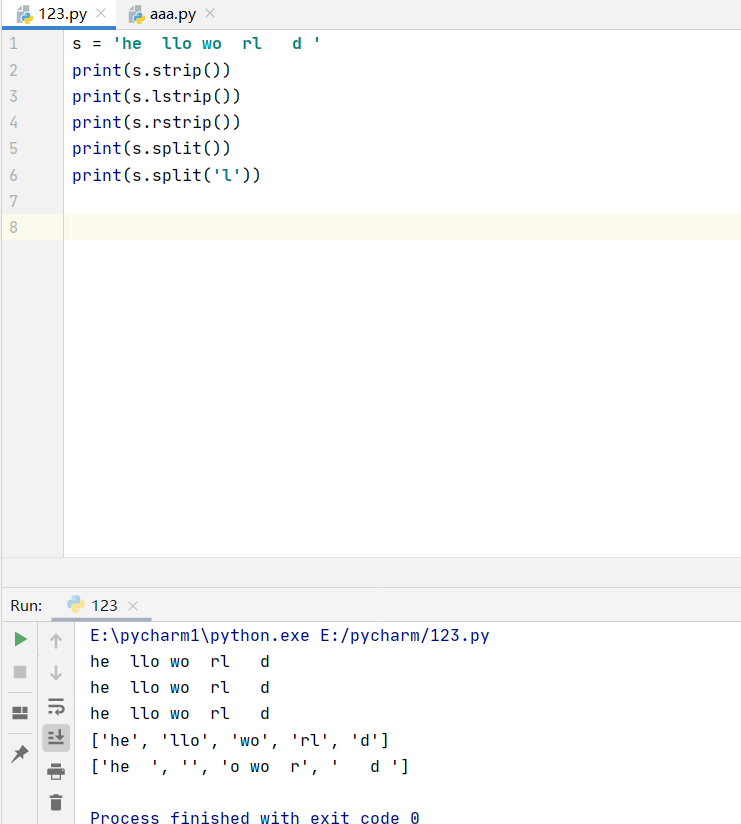Toggle soft-wrap in the run console
This screenshot has width=741, height=824.
click(56, 706)
